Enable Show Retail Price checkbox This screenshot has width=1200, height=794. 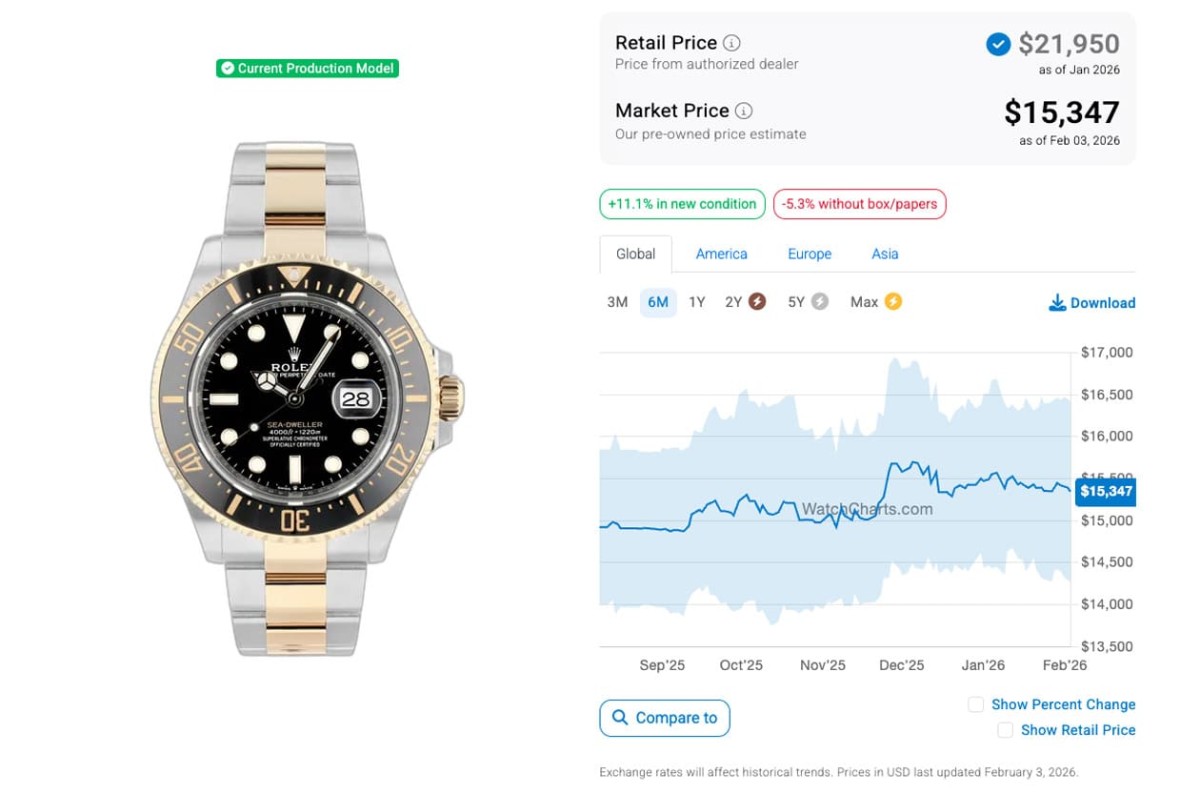pos(1005,731)
